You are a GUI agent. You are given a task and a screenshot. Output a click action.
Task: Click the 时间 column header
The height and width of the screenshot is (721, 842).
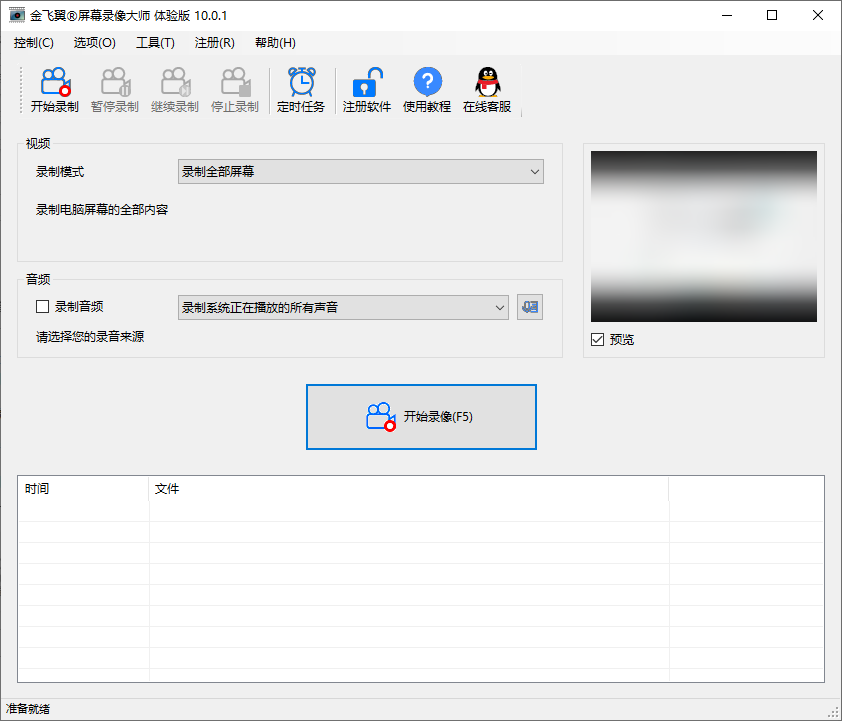pyautogui.click(x=84, y=489)
